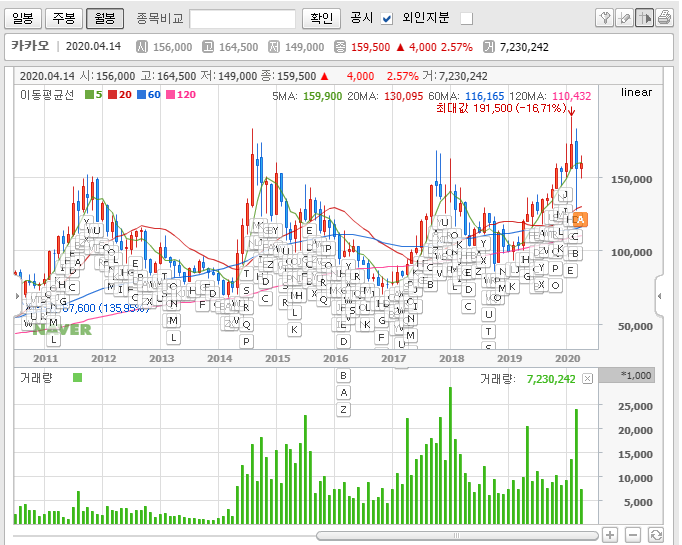This screenshot has width=682, height=545.
Task: Click the orange A disclosure marker
Action: pyautogui.click(x=581, y=220)
